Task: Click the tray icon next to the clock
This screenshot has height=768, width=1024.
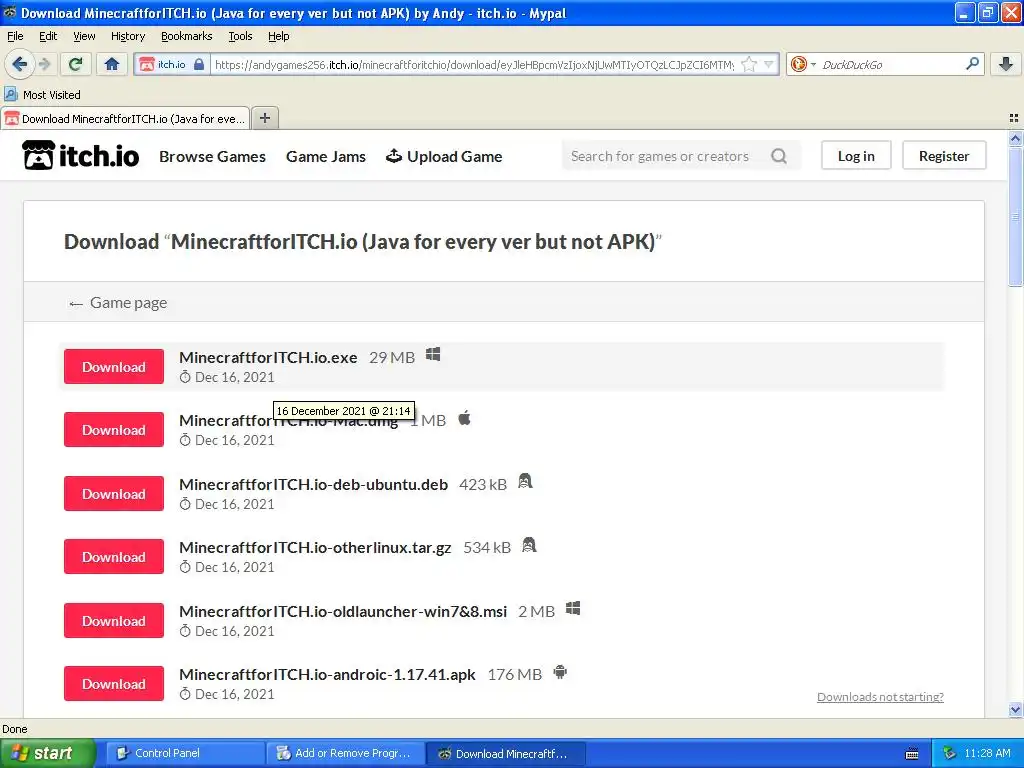Action: [950, 754]
